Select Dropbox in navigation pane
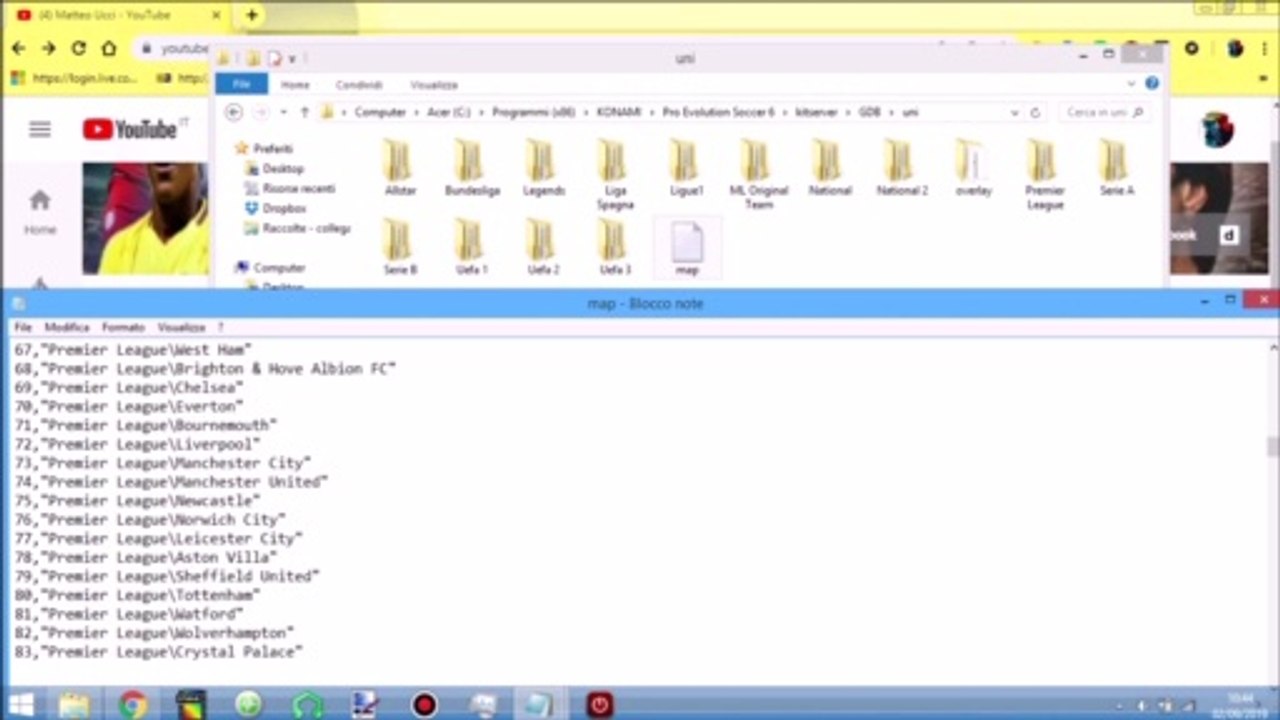1280x720 pixels. click(x=284, y=208)
